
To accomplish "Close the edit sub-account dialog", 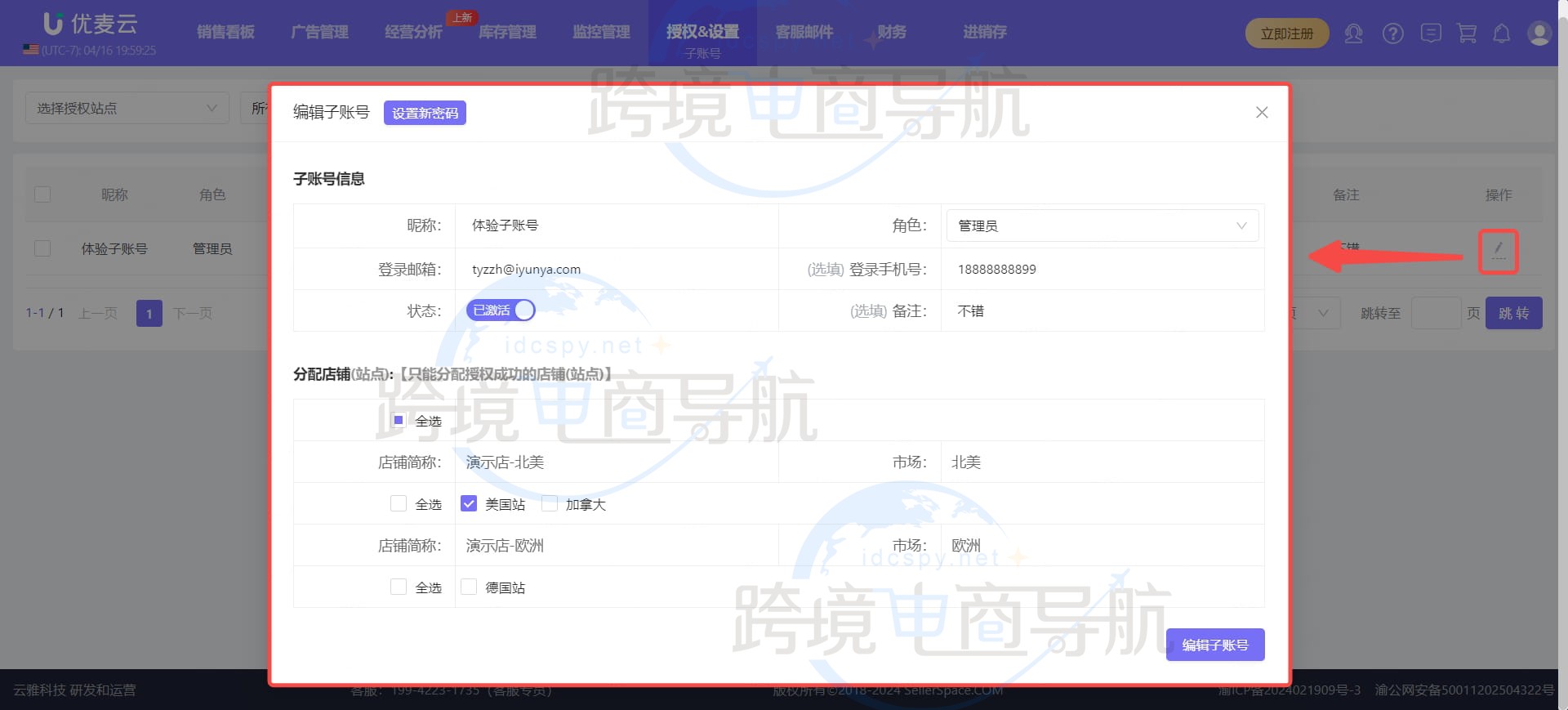I will pos(1262,113).
